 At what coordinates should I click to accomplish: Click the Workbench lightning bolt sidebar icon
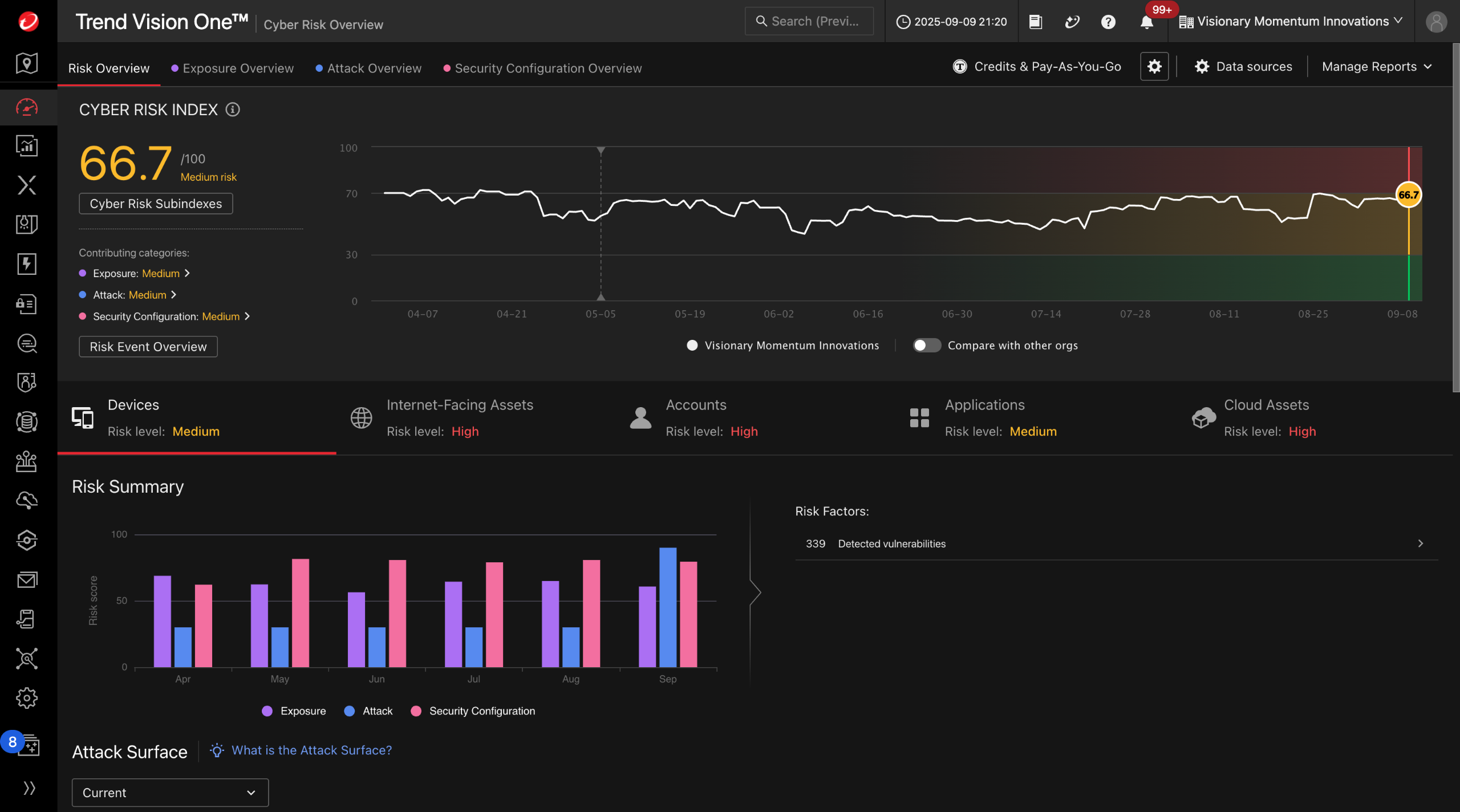coord(27,264)
